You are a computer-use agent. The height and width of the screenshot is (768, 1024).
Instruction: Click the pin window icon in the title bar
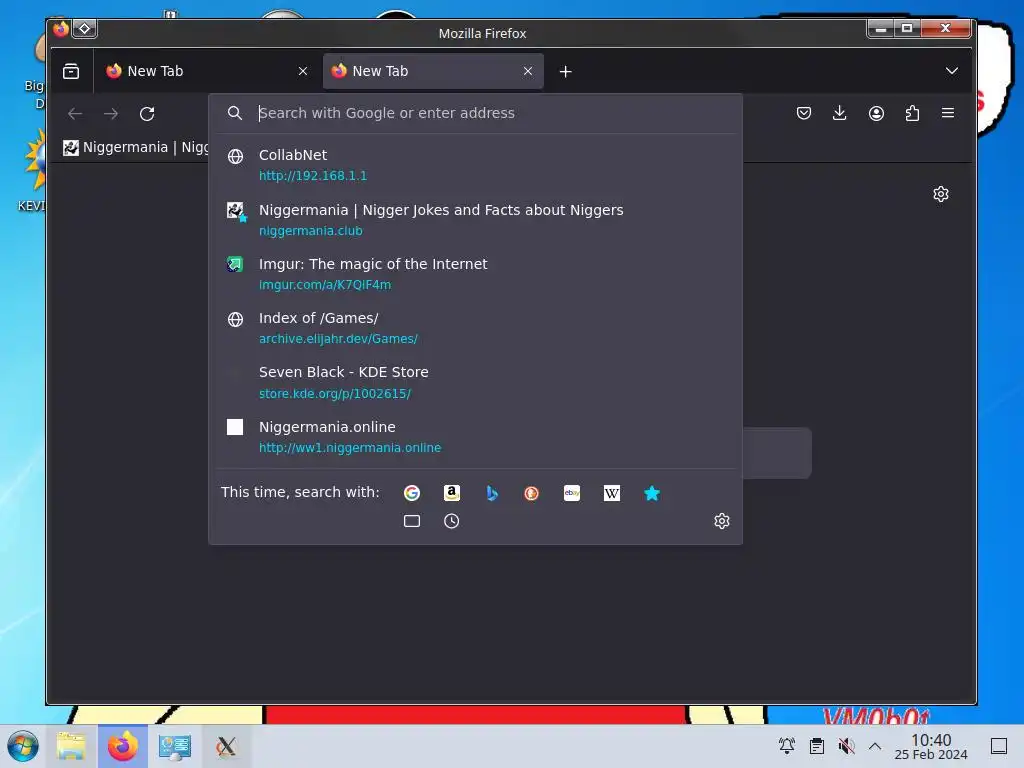(85, 29)
